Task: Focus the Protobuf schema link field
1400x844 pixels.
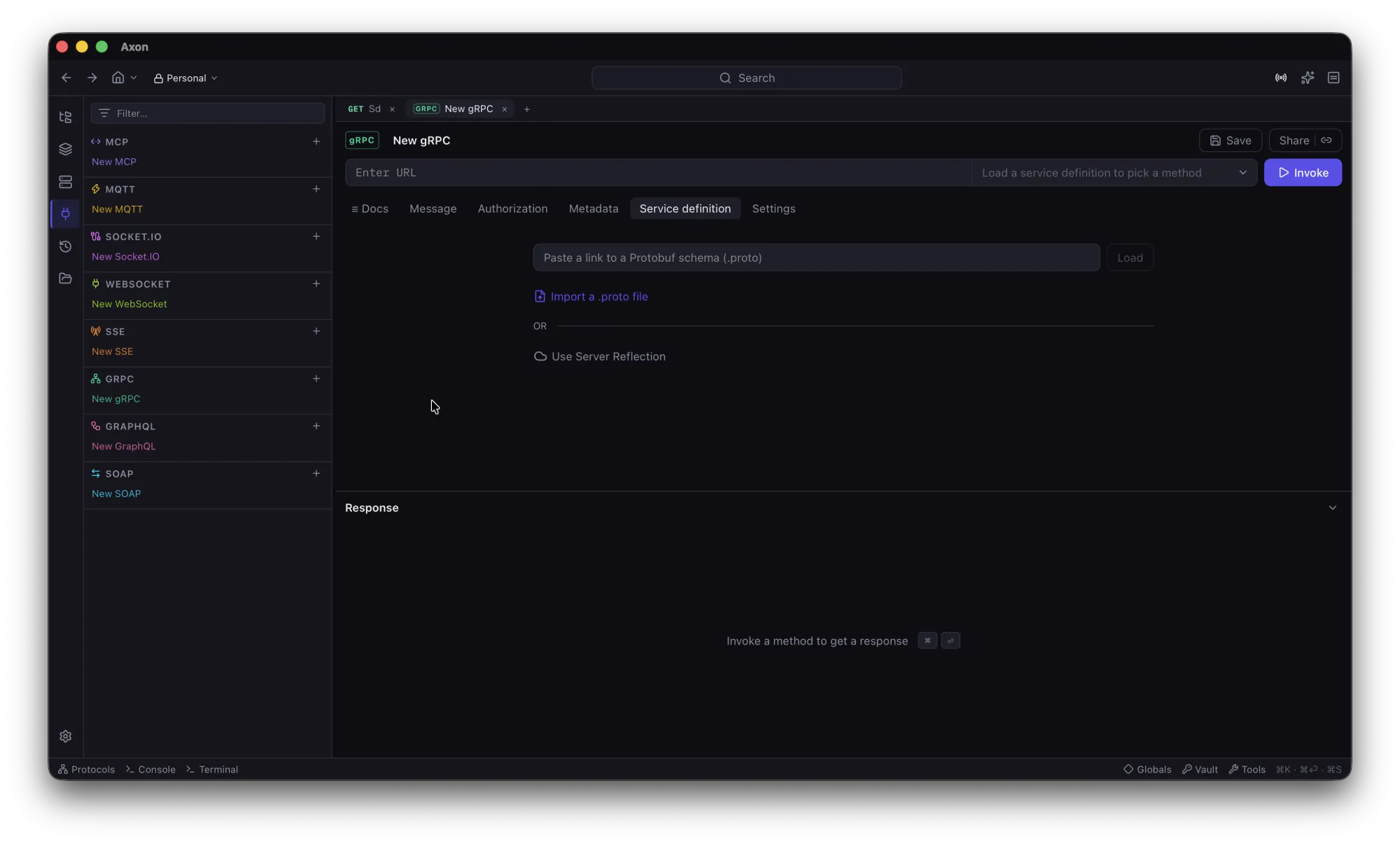Action: pyautogui.click(x=816, y=258)
